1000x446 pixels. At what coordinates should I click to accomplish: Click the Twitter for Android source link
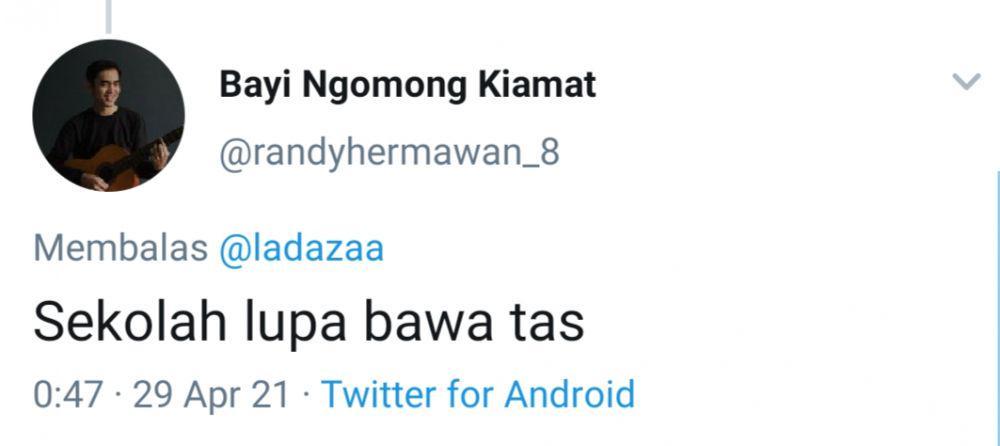click(478, 394)
